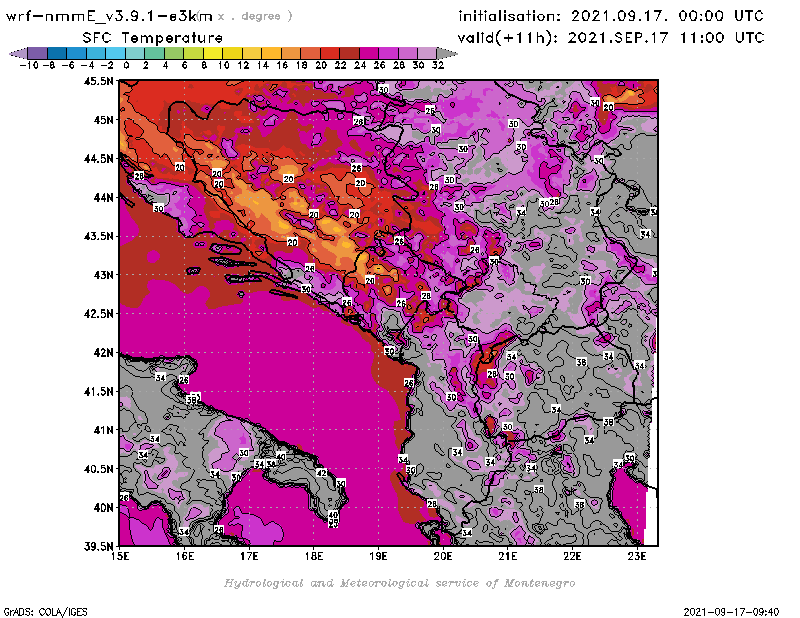Select the '16E' longitude axis label
Screen dimensions: 800x618
[185, 556]
